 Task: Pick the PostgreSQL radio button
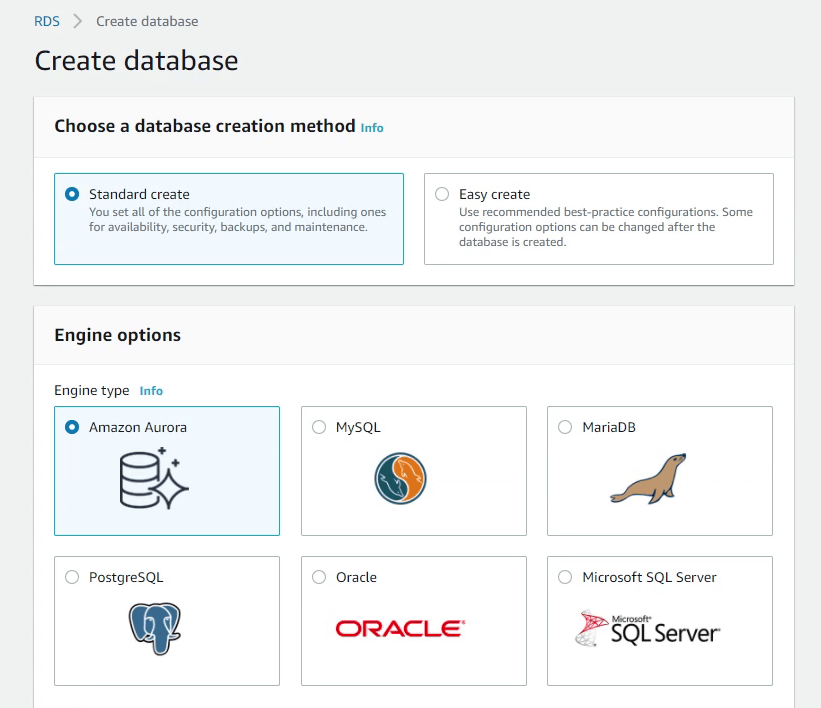[x=72, y=577]
